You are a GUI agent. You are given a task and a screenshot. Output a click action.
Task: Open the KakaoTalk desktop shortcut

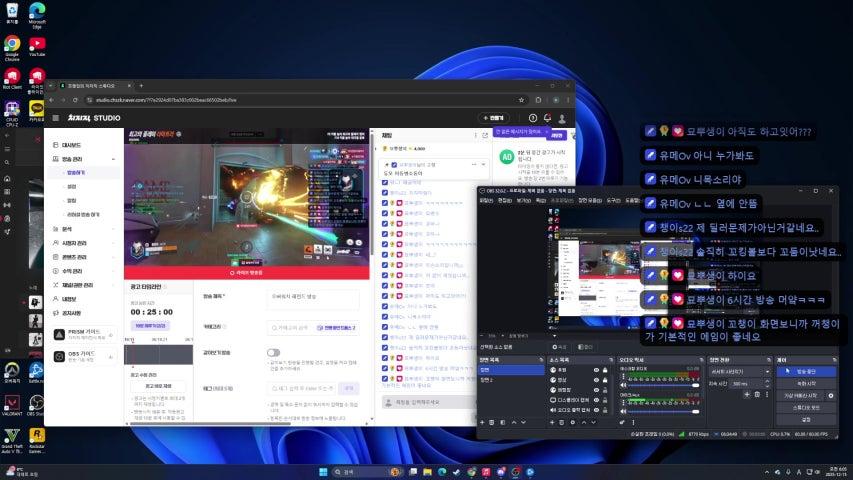36,112
